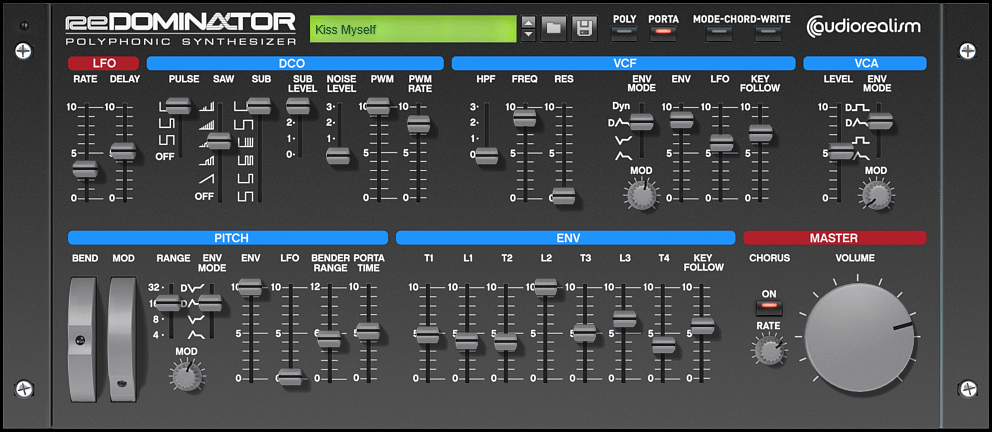992x432 pixels.
Task: Select the third SUB waveform with dense pulses
Action: coord(245,143)
